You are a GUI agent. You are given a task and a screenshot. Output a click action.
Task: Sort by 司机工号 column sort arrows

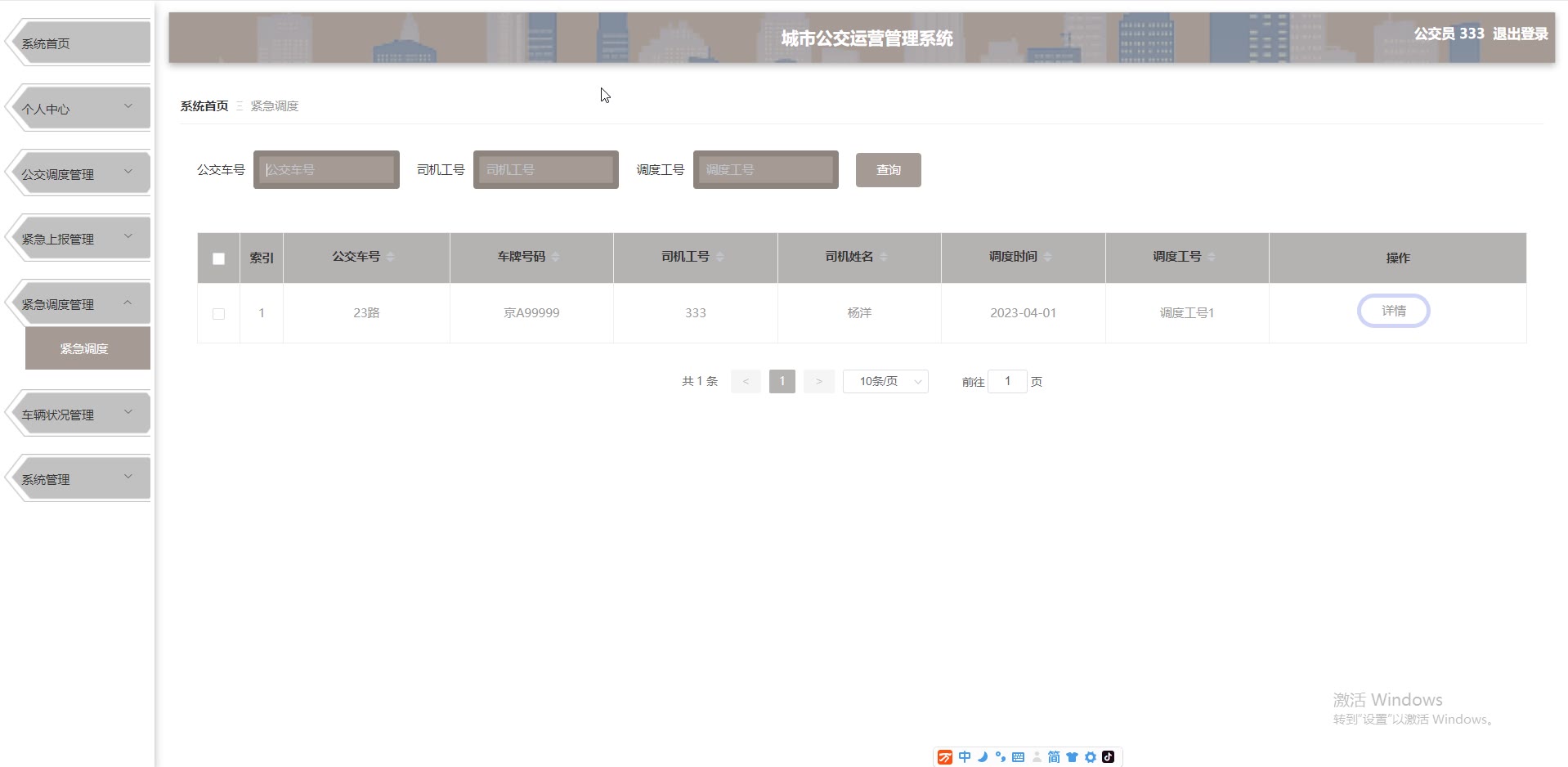[720, 257]
